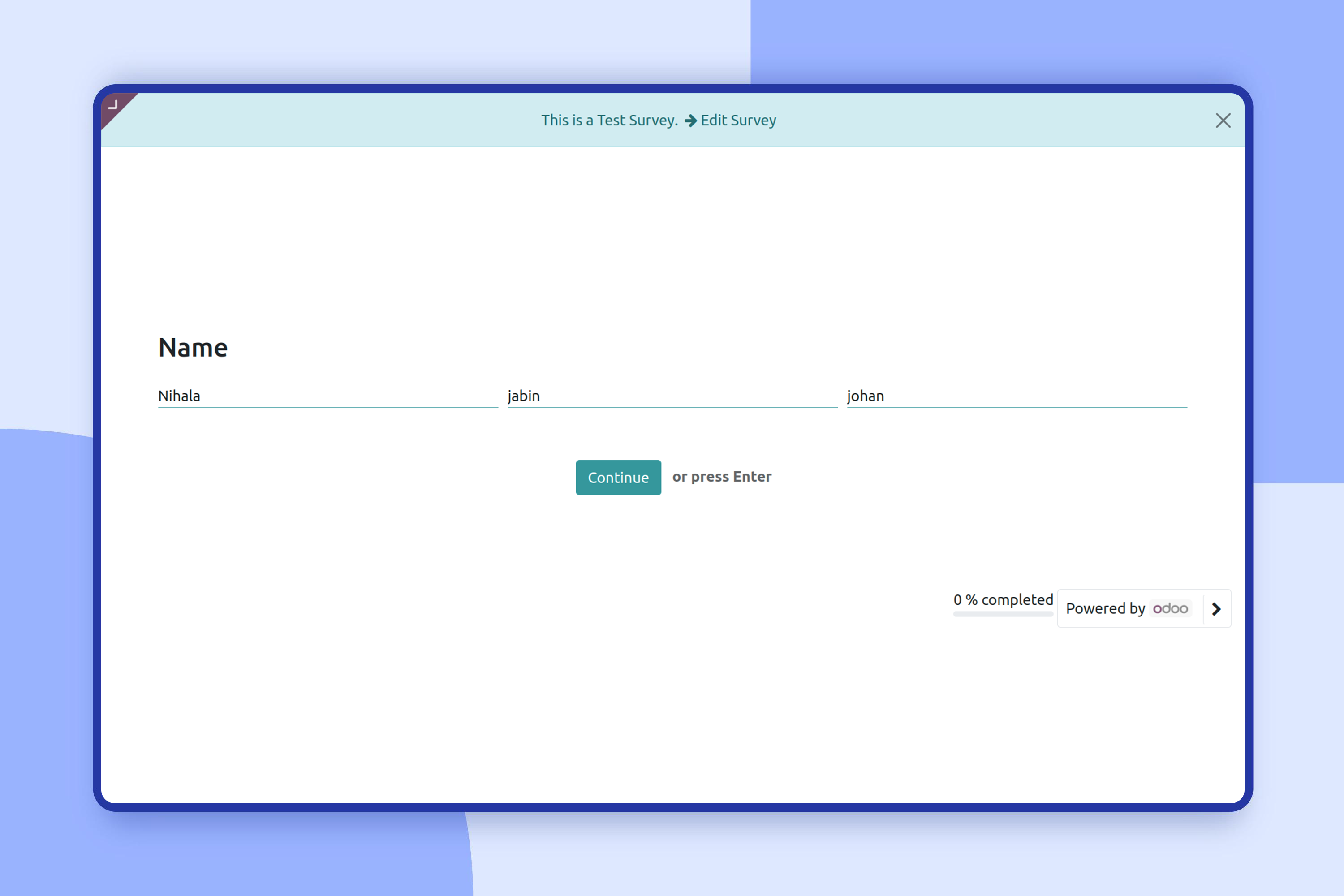Viewport: 1344px width, 896px height.
Task: Click the Name question heading
Action: (x=193, y=348)
